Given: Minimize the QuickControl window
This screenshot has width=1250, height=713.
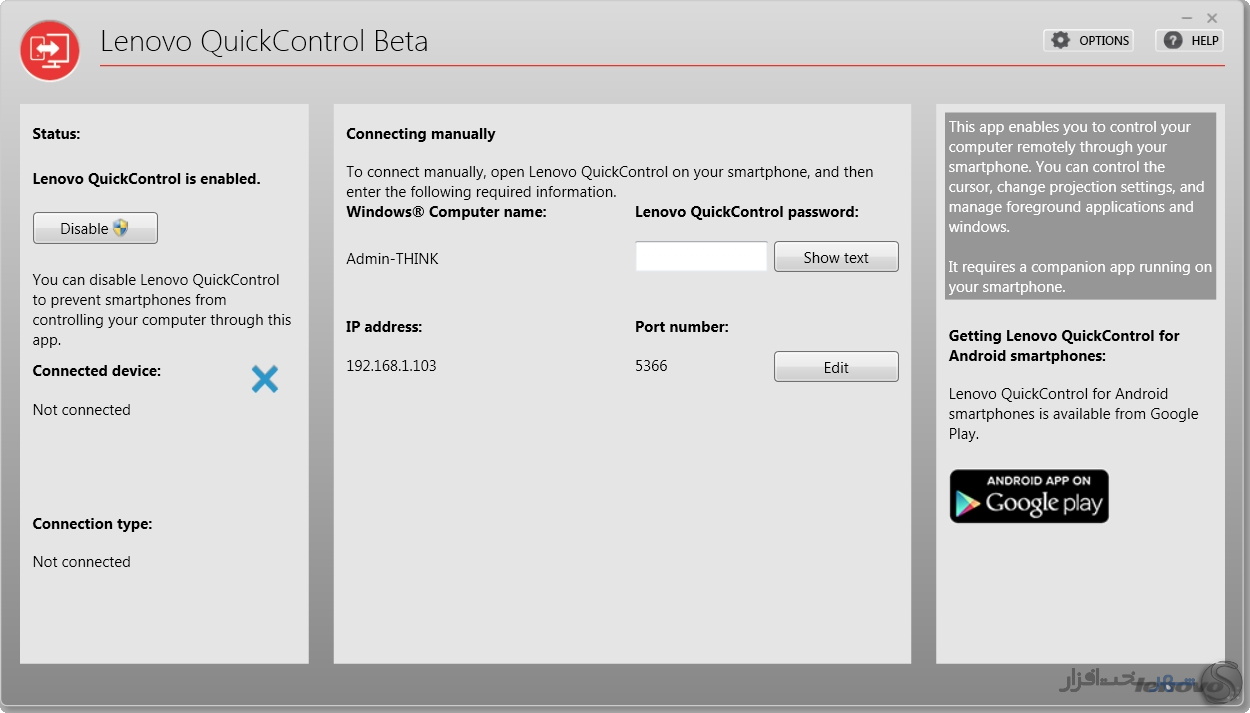Looking at the screenshot, I should [x=1187, y=18].
